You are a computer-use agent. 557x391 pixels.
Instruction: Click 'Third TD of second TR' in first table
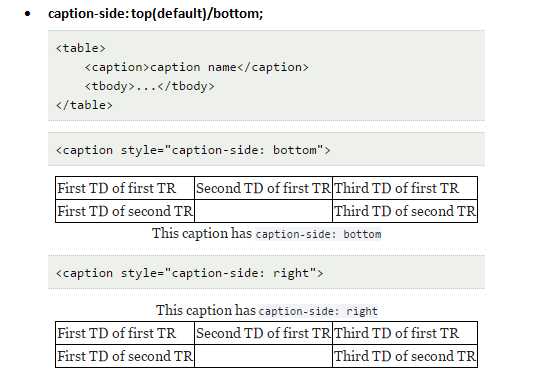click(x=405, y=211)
